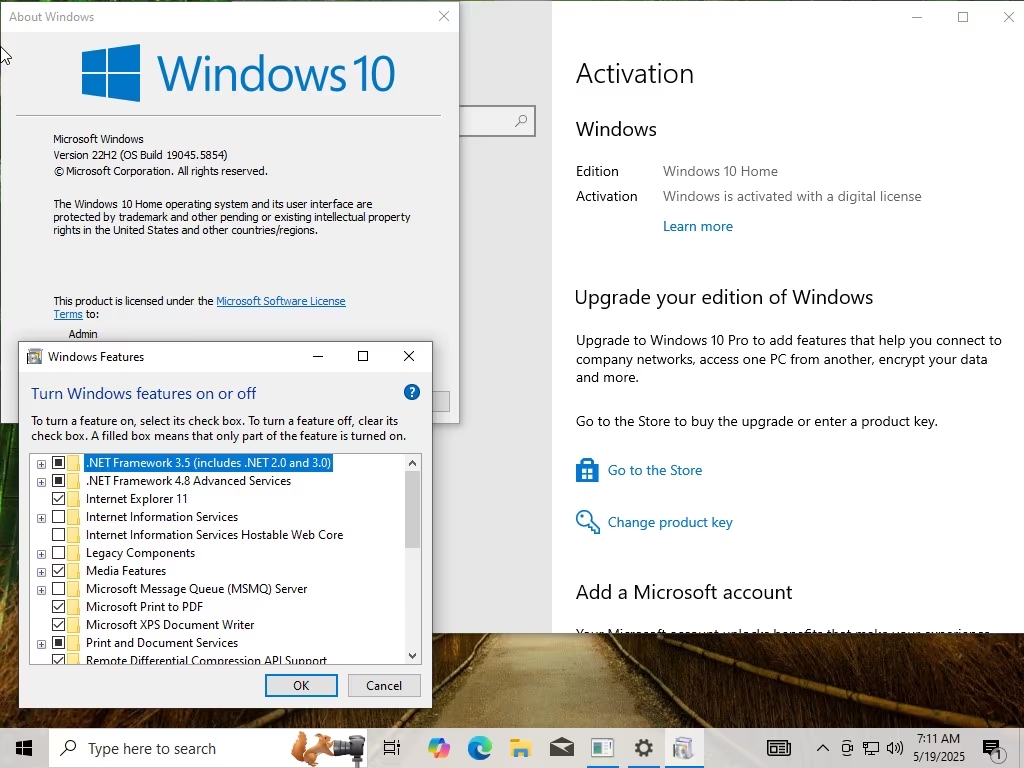Viewport: 1024px width, 768px height.
Task: Uncheck the Microsoft XPS Document Writer checkbox
Action: [x=58, y=624]
